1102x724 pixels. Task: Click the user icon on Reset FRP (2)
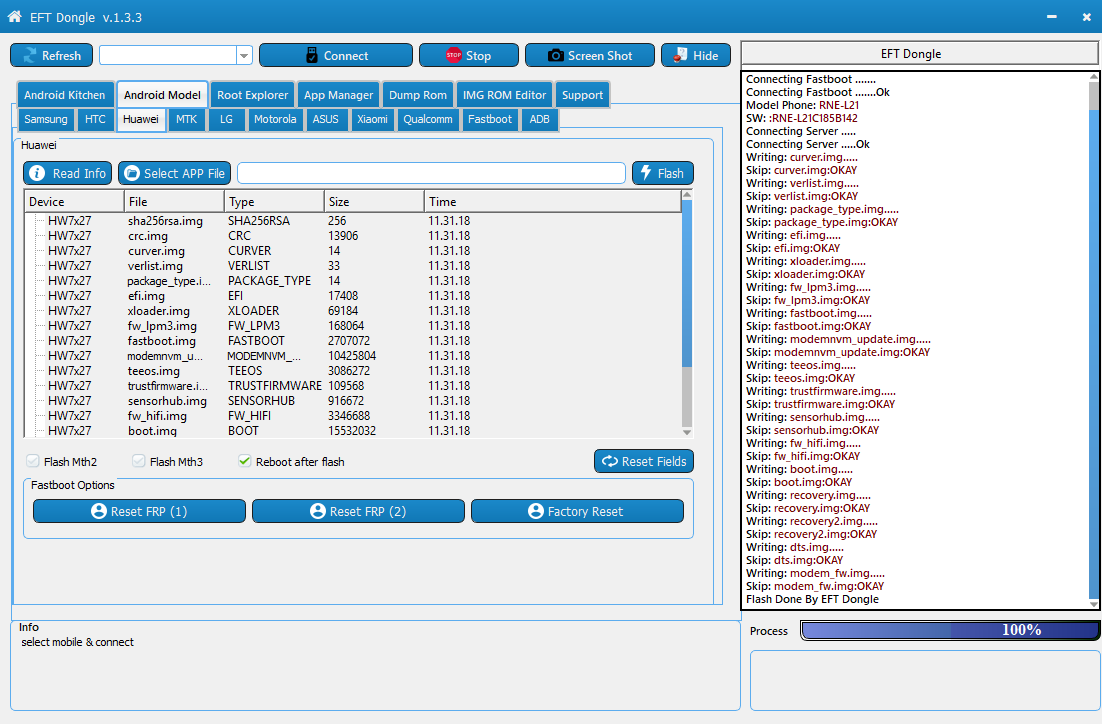(x=318, y=511)
